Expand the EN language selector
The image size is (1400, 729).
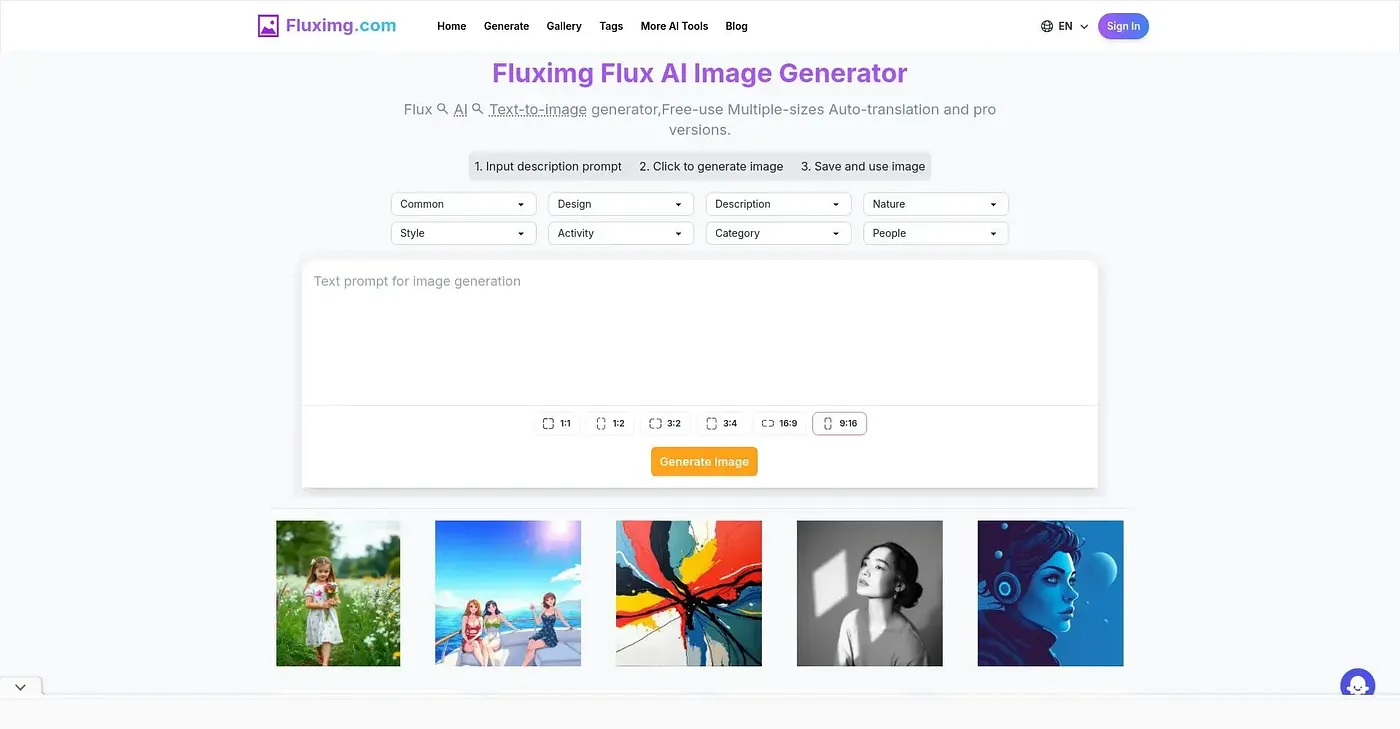1065,26
